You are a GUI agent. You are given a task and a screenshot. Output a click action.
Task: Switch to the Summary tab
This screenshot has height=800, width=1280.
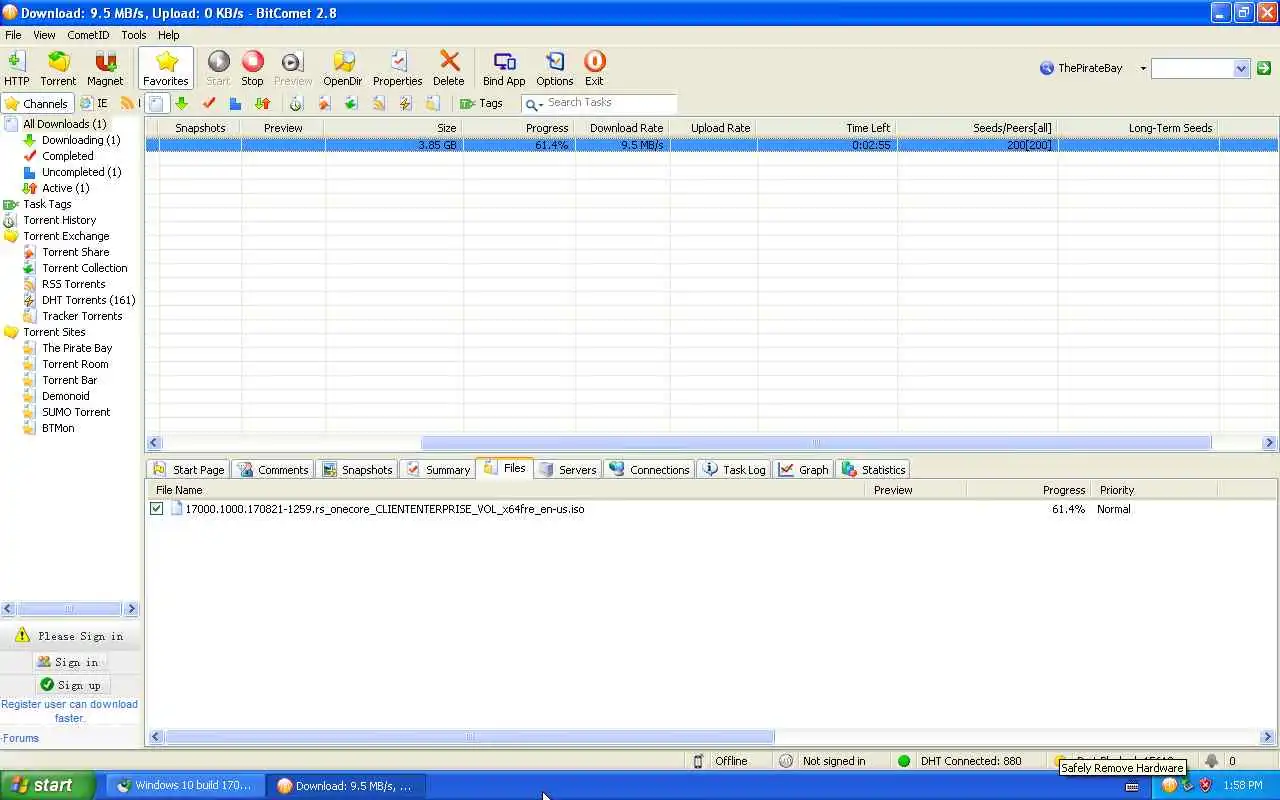[x=438, y=469]
